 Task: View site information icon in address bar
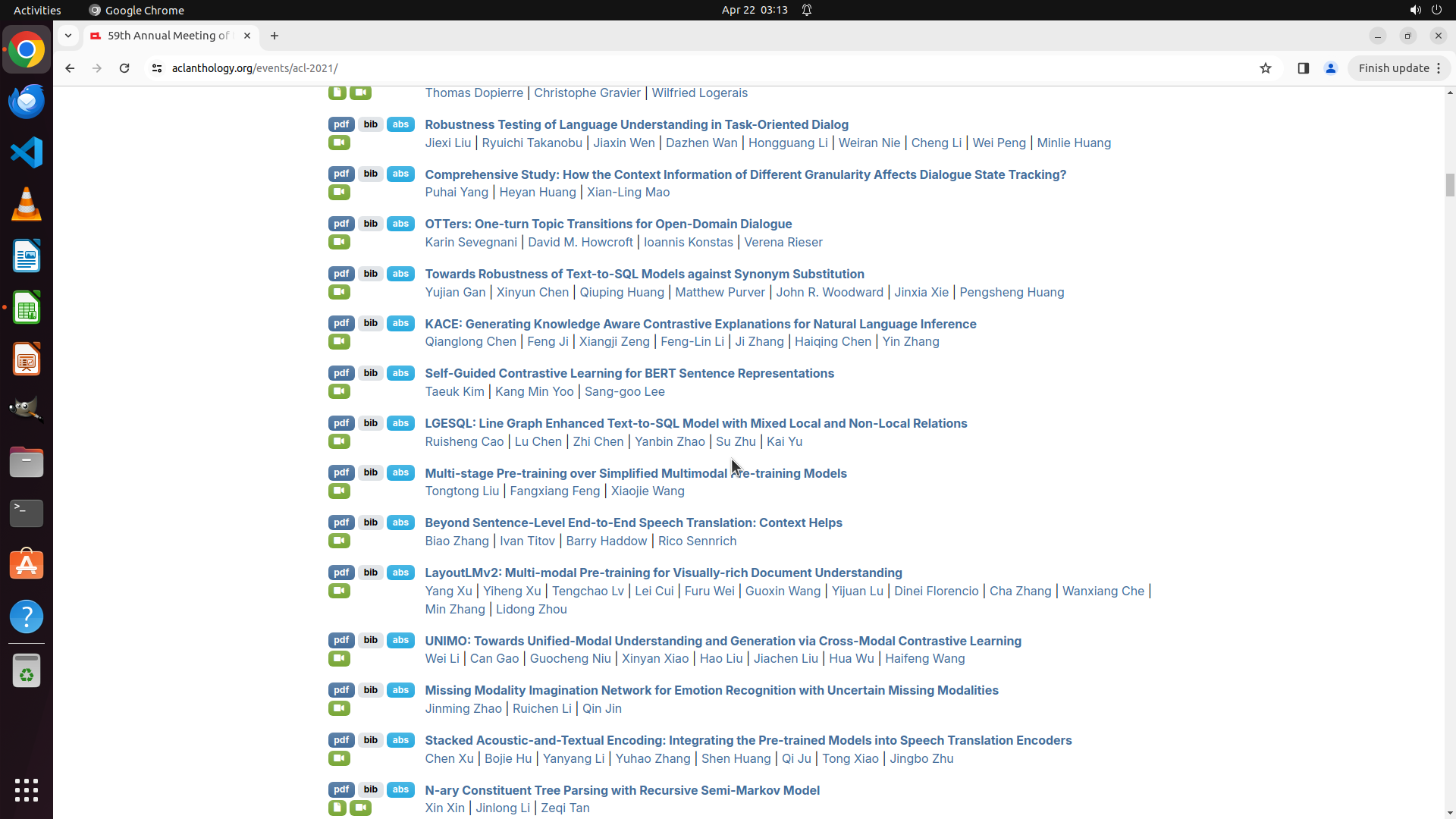click(157, 68)
